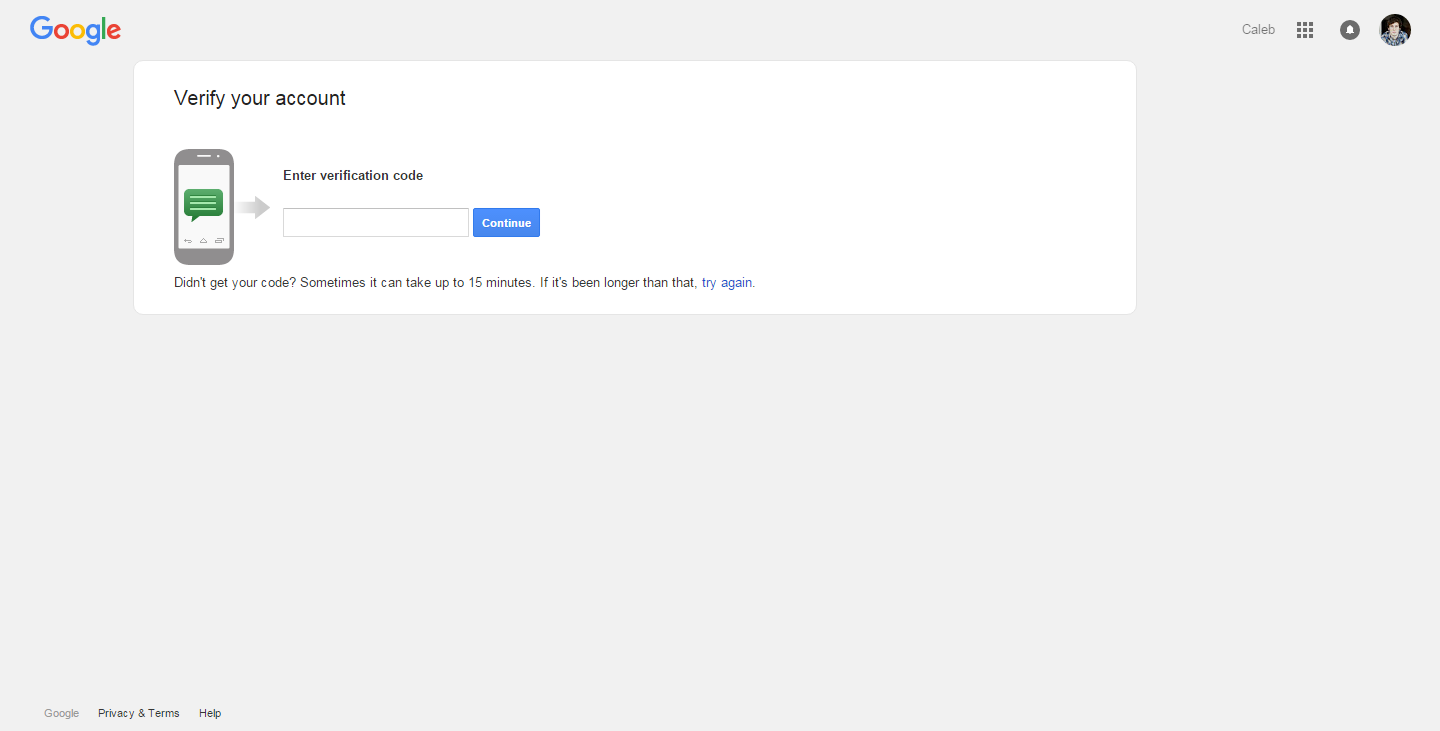The width and height of the screenshot is (1440, 731).
Task: Click the recent apps icon on phone illustration
Action: 219,241
